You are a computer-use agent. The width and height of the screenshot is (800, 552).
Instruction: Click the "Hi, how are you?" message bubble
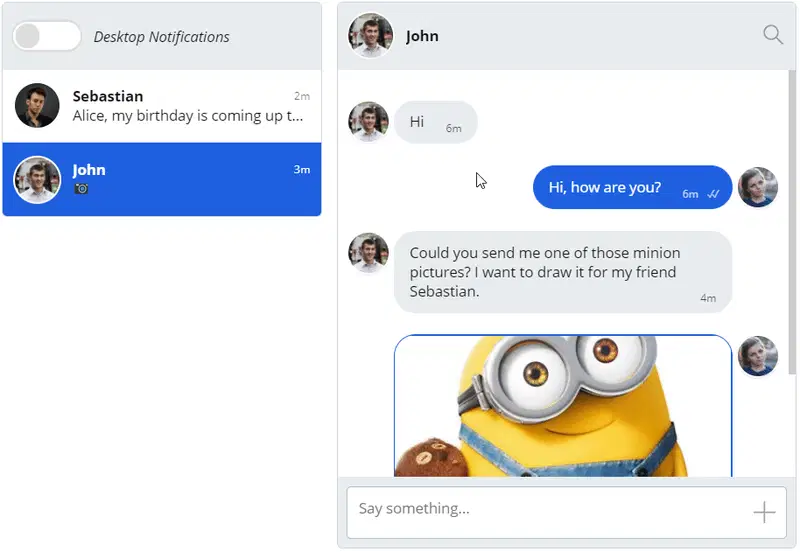click(605, 187)
